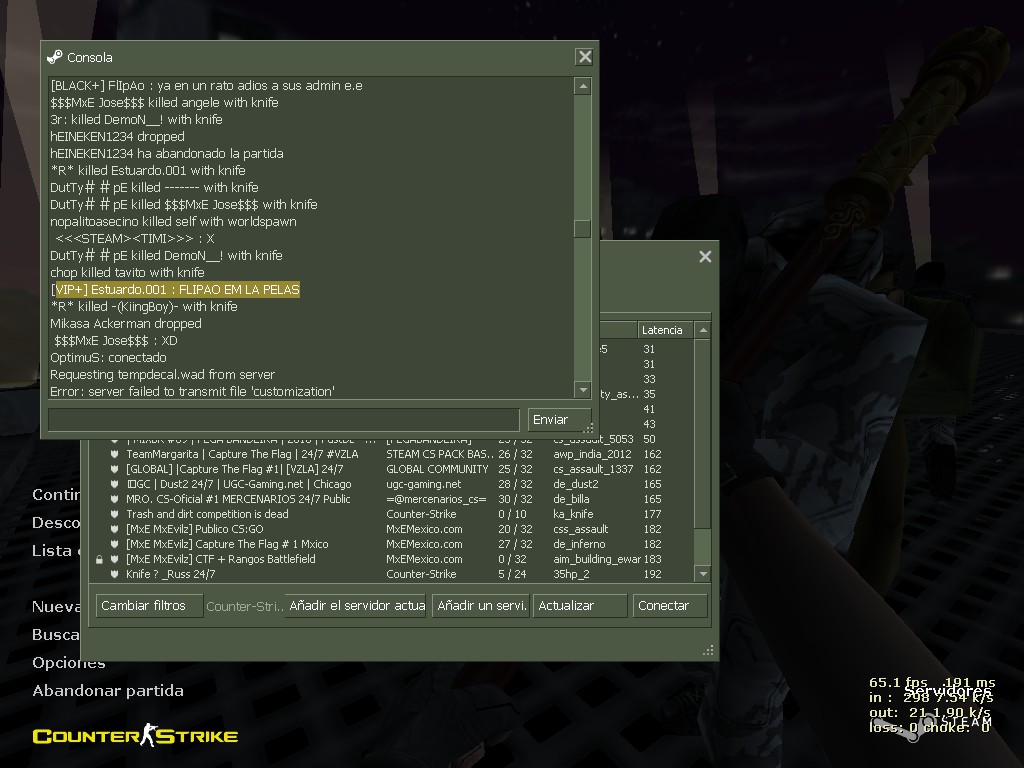1024x768 pixels.
Task: Click the Conectar button
Action: pyautogui.click(x=670, y=605)
